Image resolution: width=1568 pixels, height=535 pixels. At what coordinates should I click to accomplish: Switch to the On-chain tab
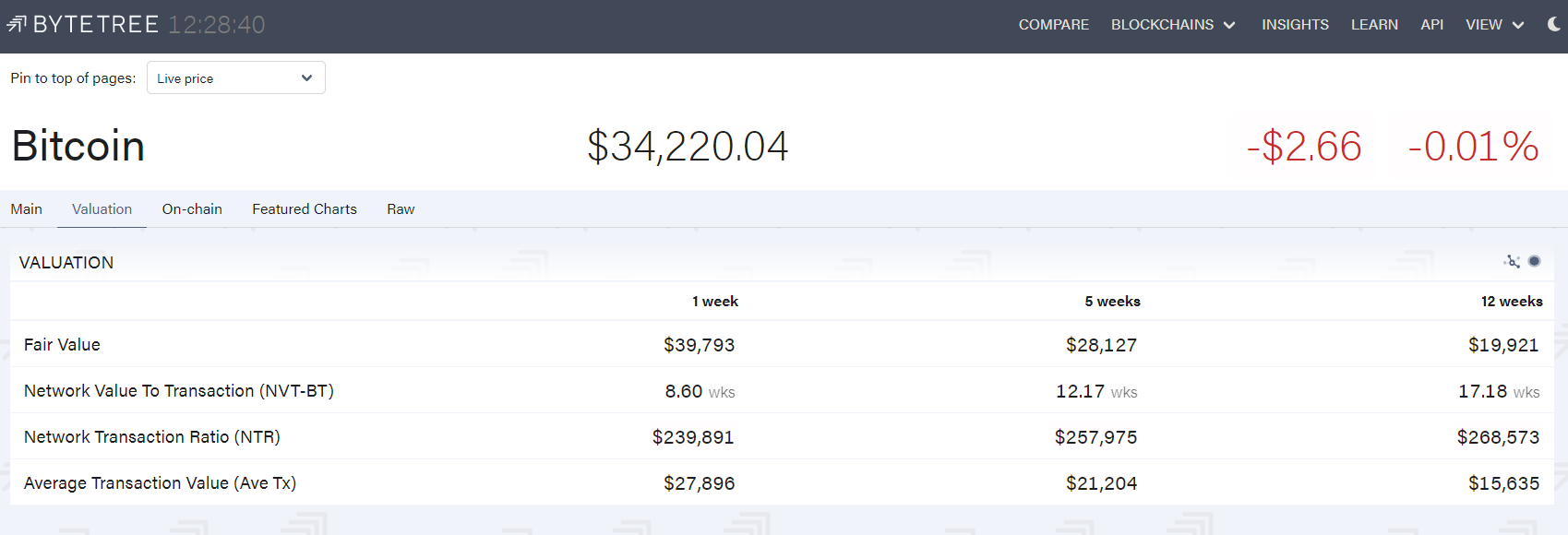192,209
